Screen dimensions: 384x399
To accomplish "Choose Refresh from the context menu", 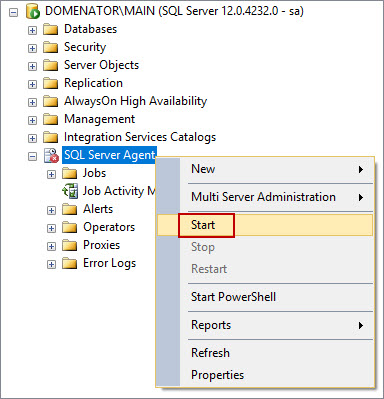I will point(265,353).
